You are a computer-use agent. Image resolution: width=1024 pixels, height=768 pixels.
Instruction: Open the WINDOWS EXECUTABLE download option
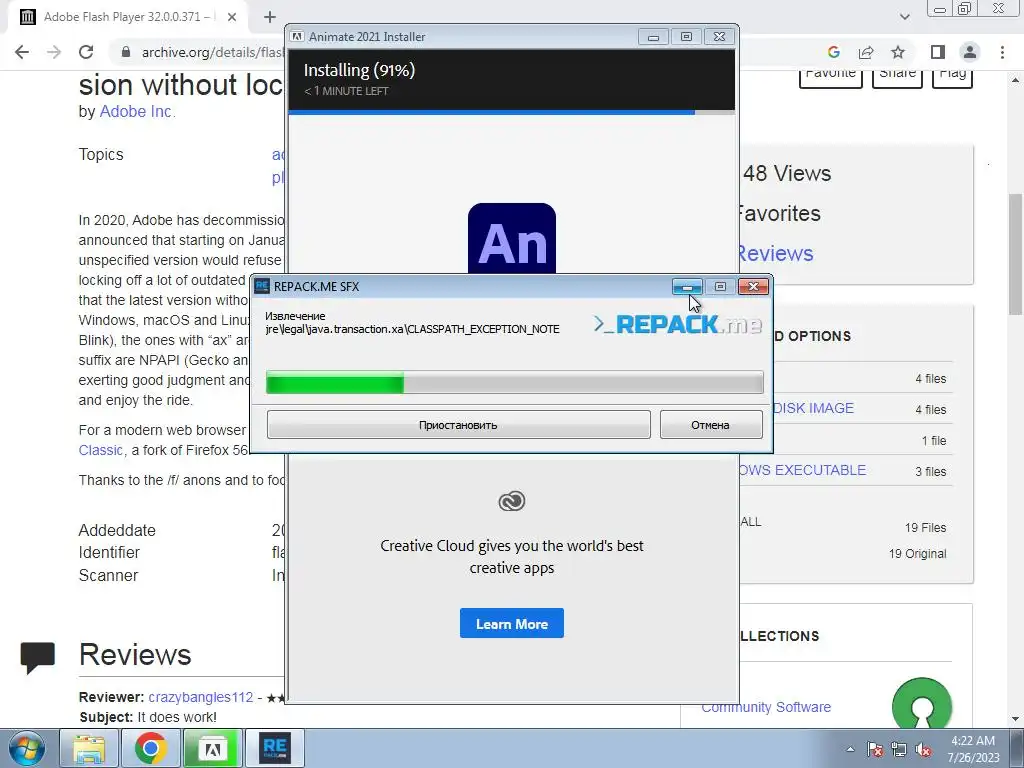tap(803, 470)
